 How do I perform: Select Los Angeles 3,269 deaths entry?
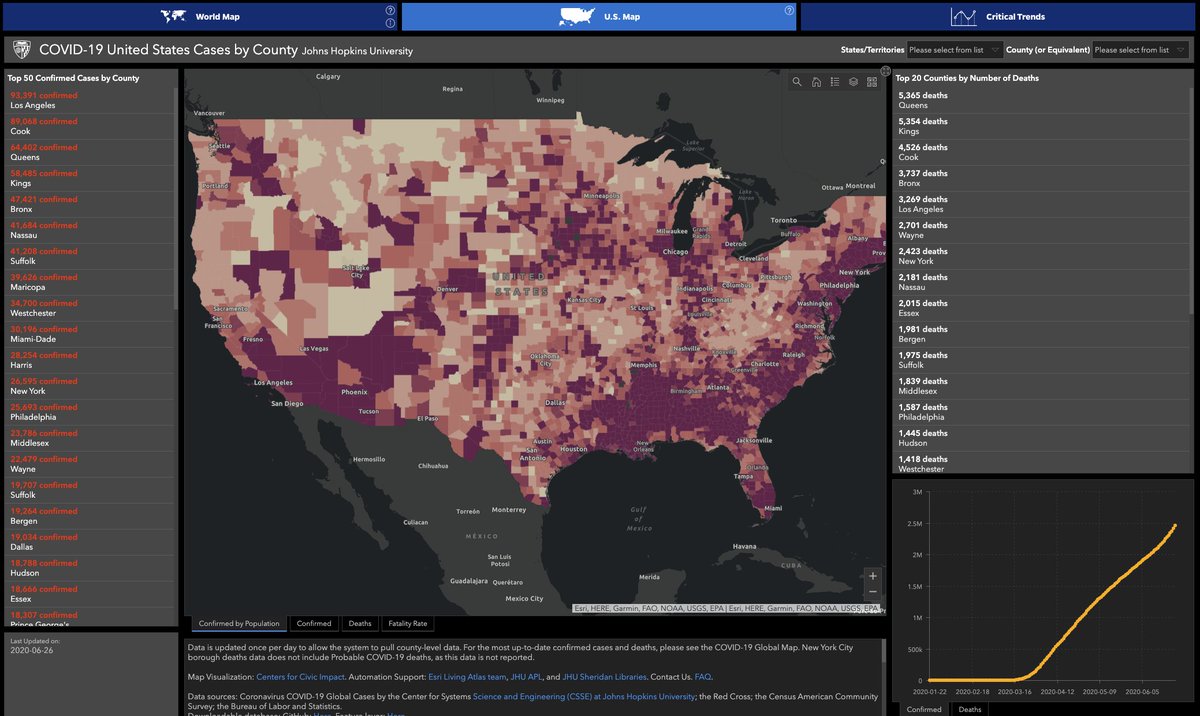(x=1039, y=204)
